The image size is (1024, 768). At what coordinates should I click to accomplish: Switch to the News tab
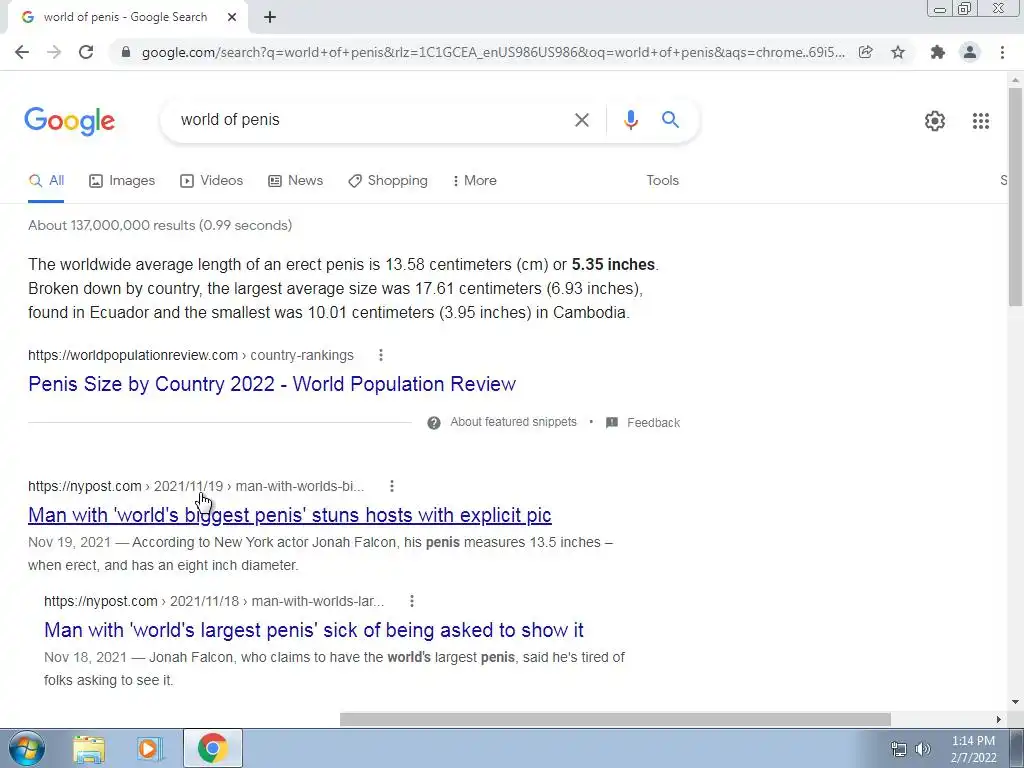(295, 181)
